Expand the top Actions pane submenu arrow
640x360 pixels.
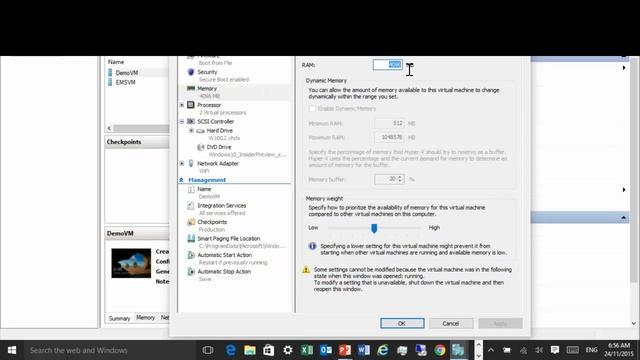tap(624, 68)
